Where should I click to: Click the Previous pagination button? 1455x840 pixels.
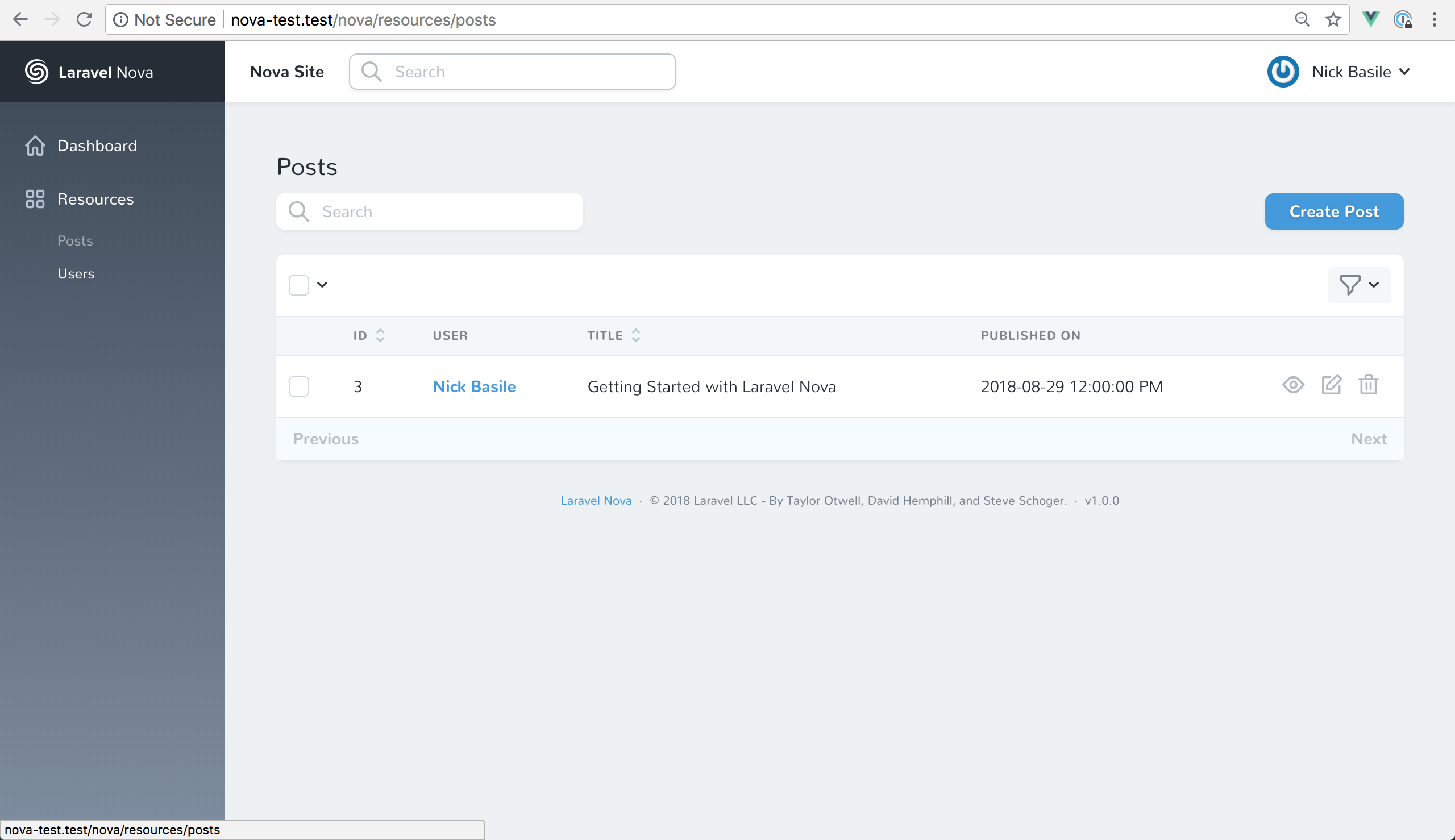(x=325, y=439)
